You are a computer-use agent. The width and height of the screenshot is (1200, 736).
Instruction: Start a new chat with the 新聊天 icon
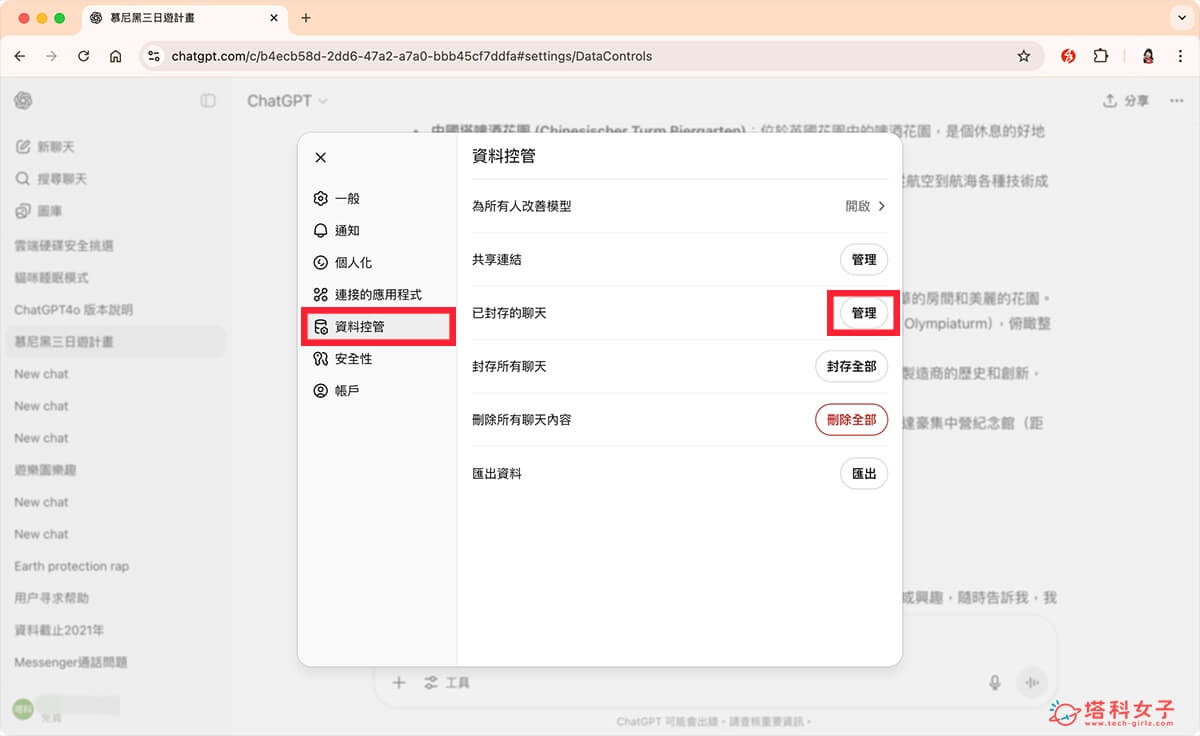click(x=23, y=146)
